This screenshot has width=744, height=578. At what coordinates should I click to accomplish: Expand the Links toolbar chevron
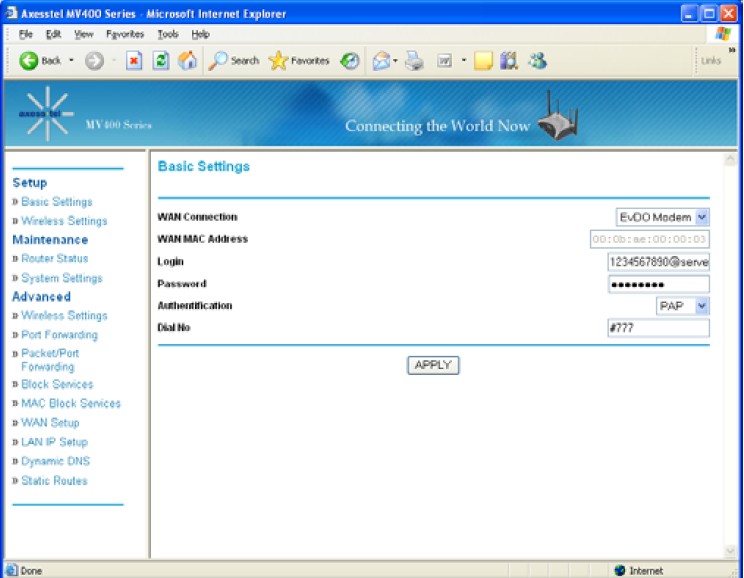tap(732, 50)
